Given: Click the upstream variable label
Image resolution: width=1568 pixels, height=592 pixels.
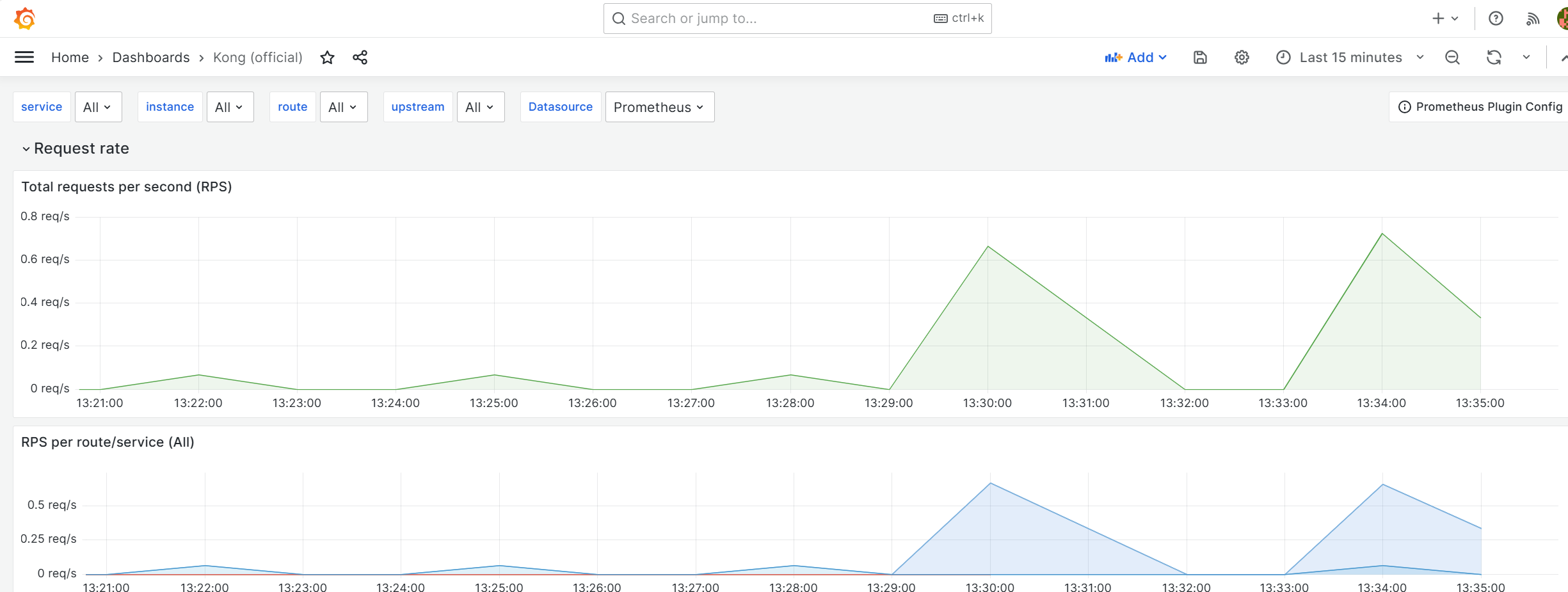Looking at the screenshot, I should pos(418,107).
